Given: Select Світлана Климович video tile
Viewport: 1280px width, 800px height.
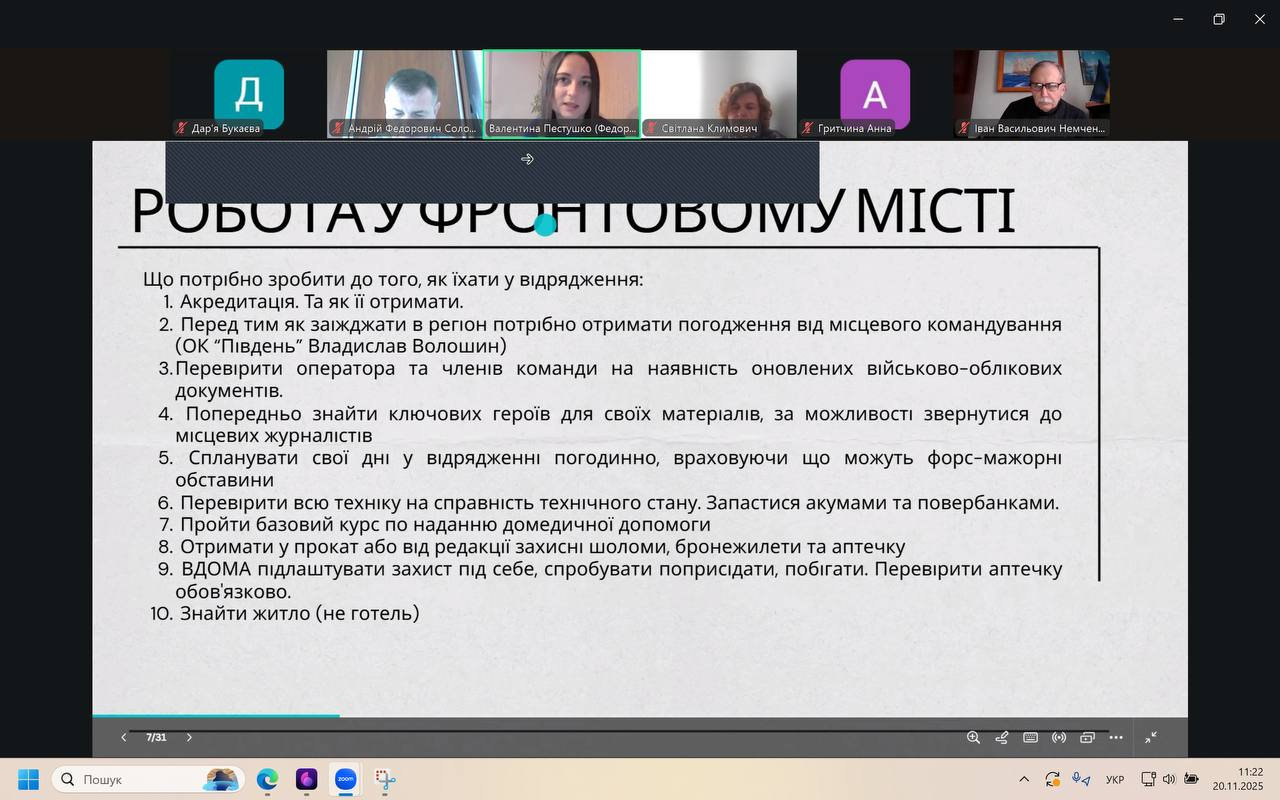Looking at the screenshot, I should [719, 94].
